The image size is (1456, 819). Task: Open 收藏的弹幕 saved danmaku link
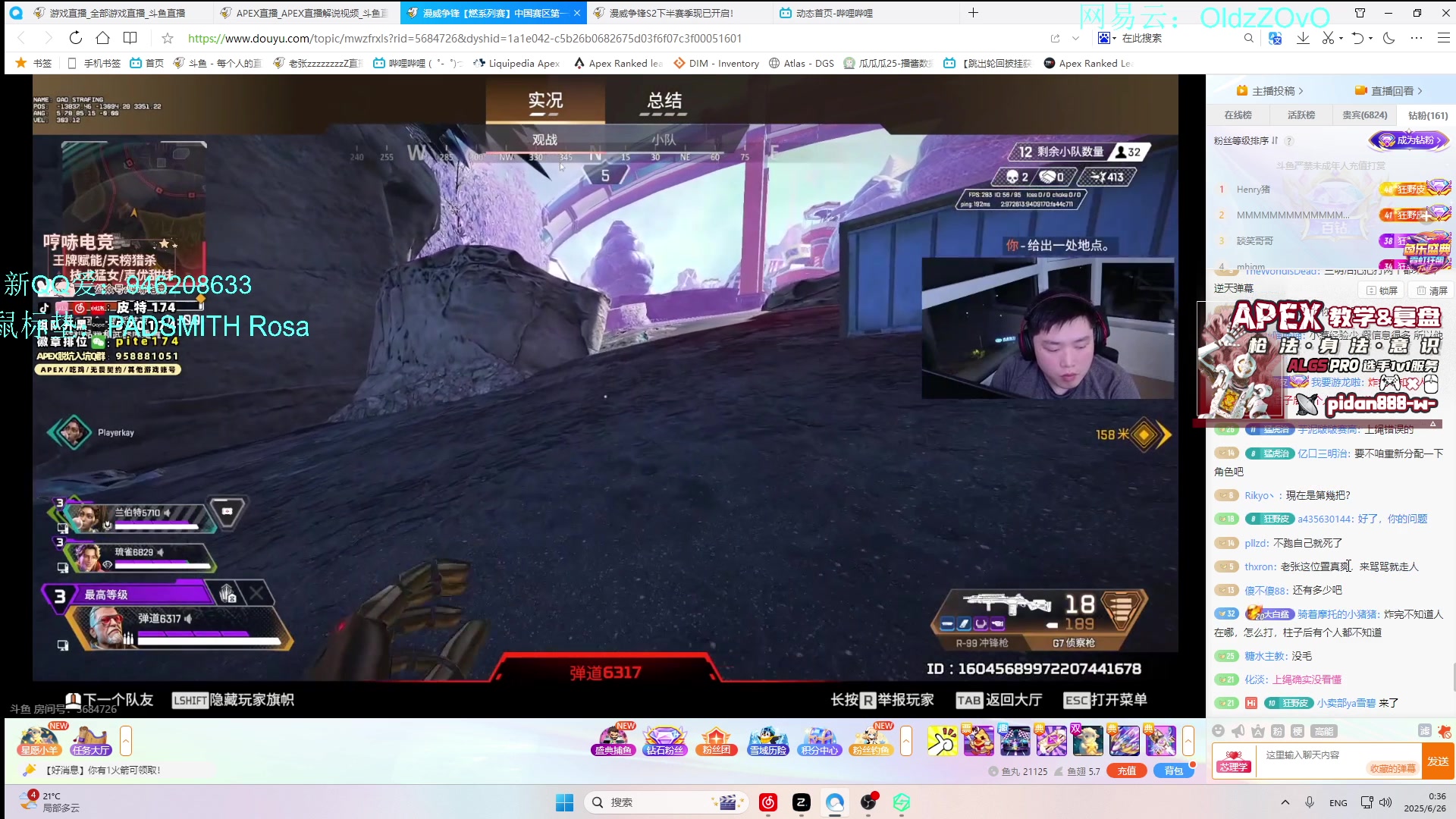tap(1392, 769)
